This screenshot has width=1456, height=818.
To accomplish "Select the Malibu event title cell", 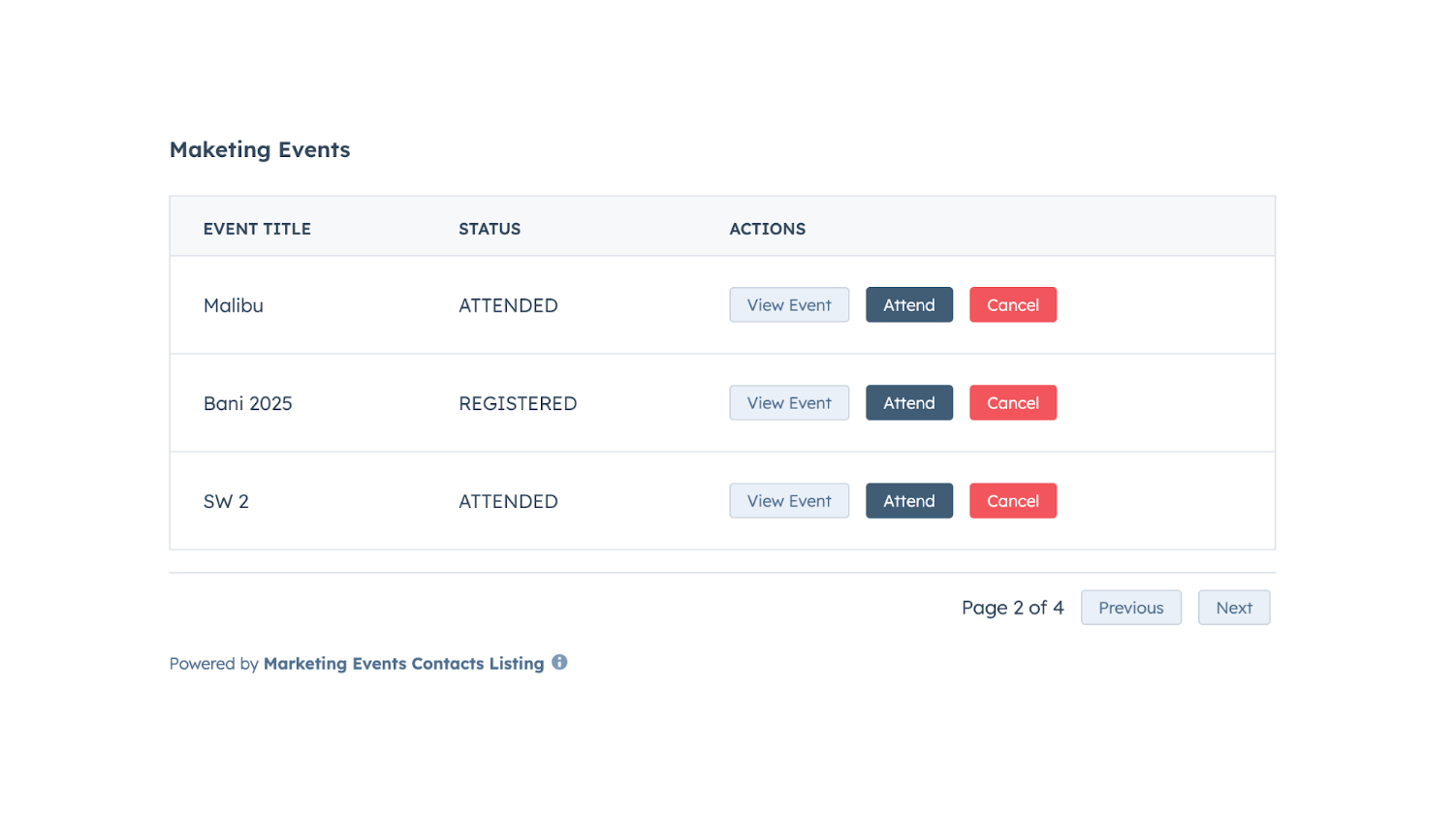I will coord(234,305).
